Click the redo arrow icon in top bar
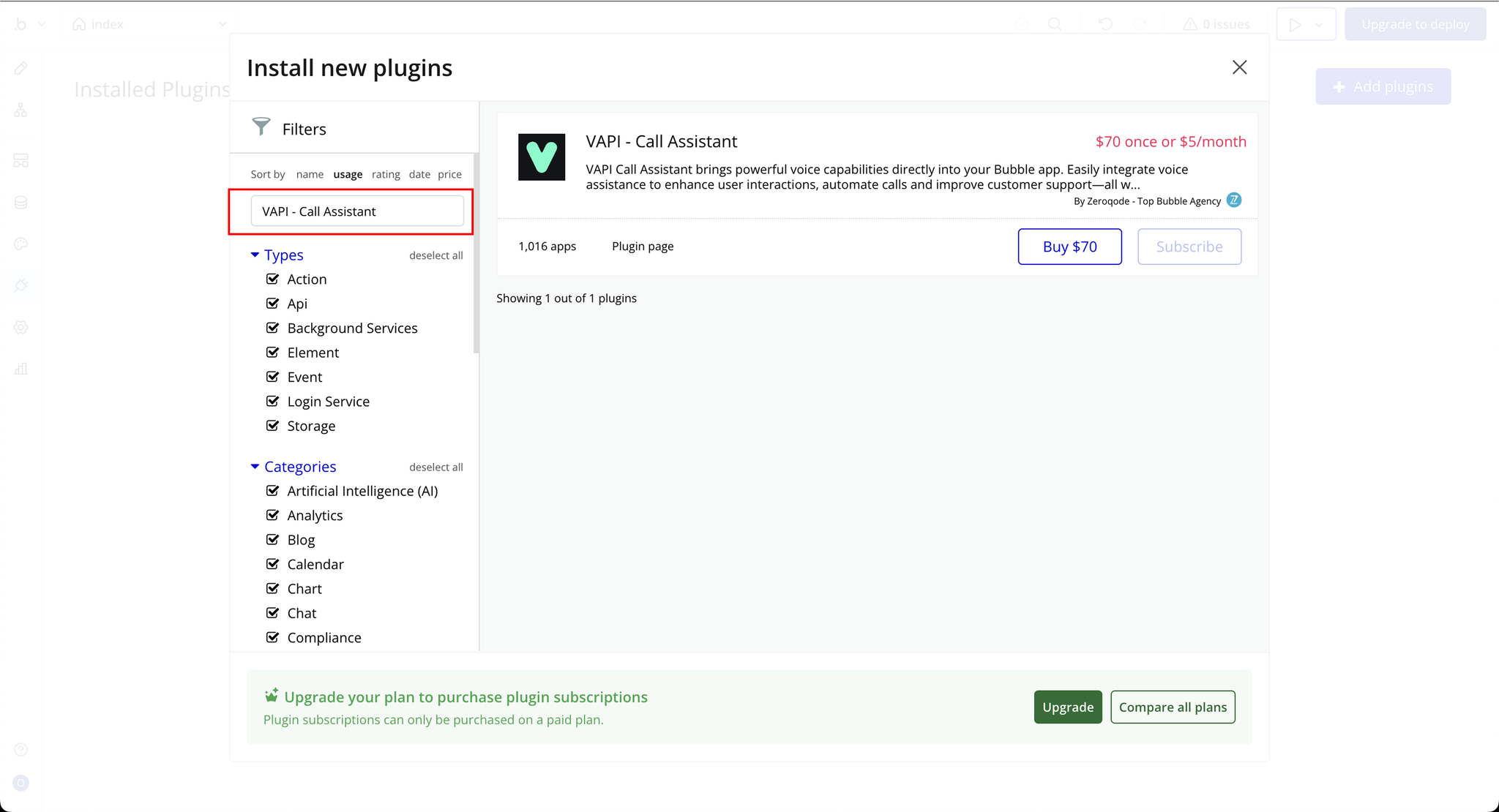The width and height of the screenshot is (1499, 812). tap(1140, 24)
